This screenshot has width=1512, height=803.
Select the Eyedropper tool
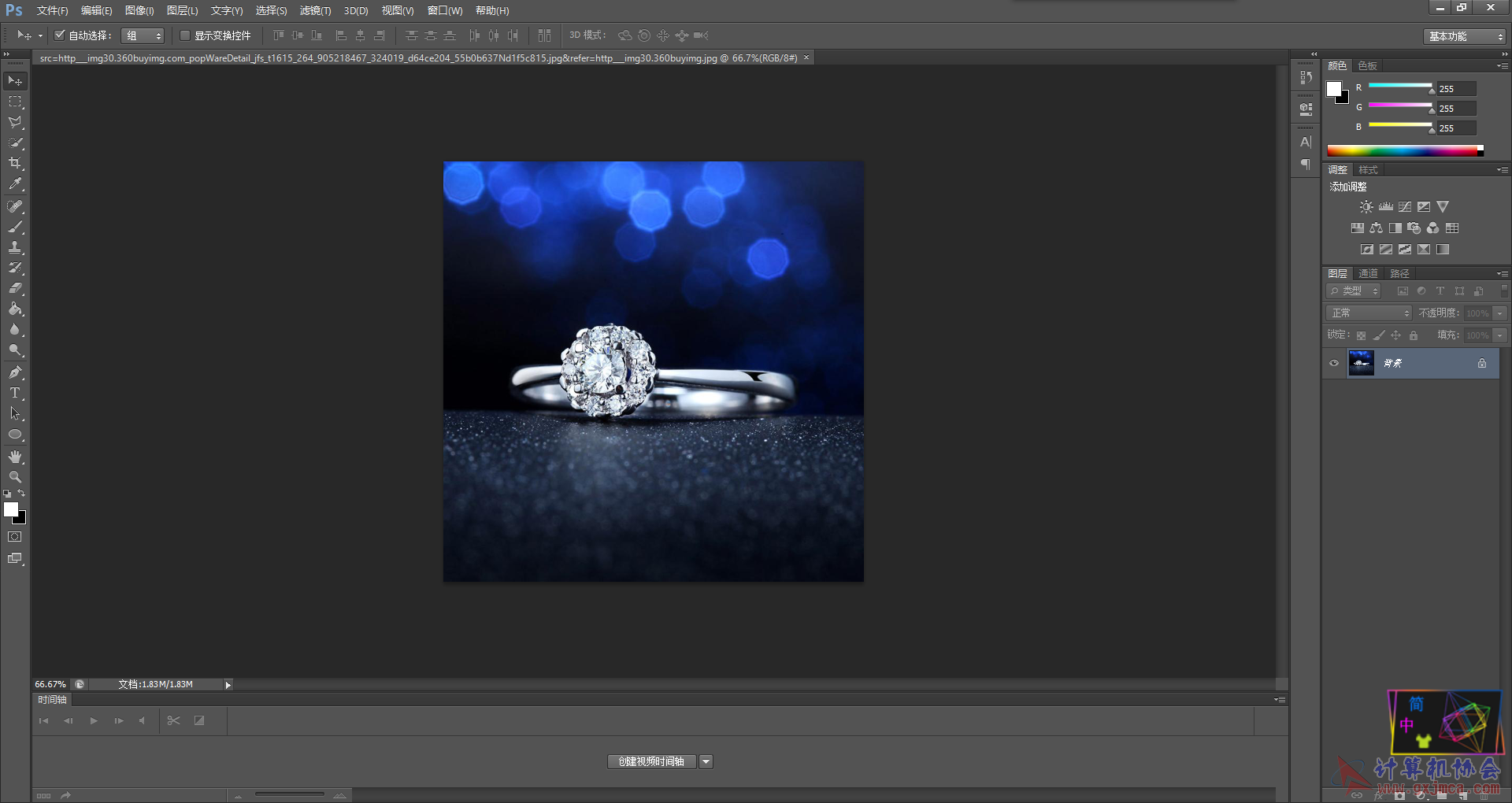(15, 184)
